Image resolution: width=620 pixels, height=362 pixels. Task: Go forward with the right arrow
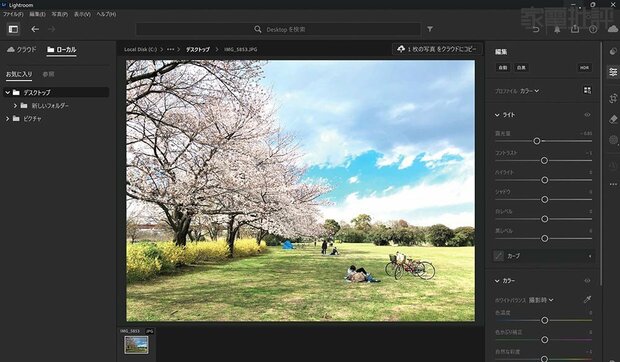pyautogui.click(x=51, y=29)
